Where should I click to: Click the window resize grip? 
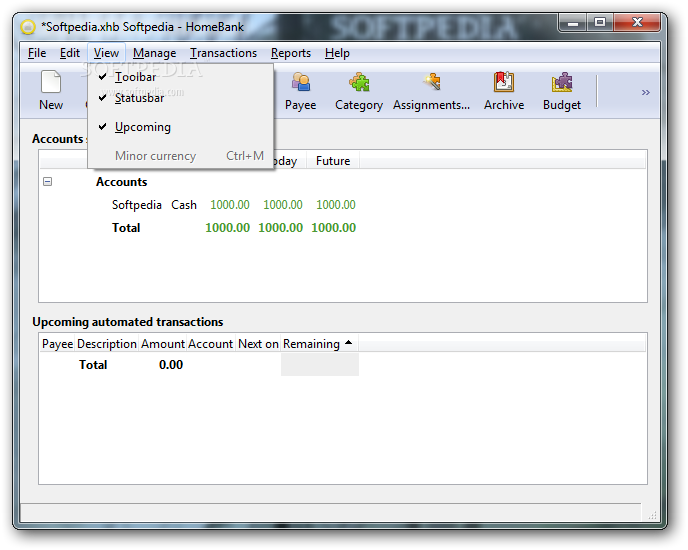[x=652, y=514]
